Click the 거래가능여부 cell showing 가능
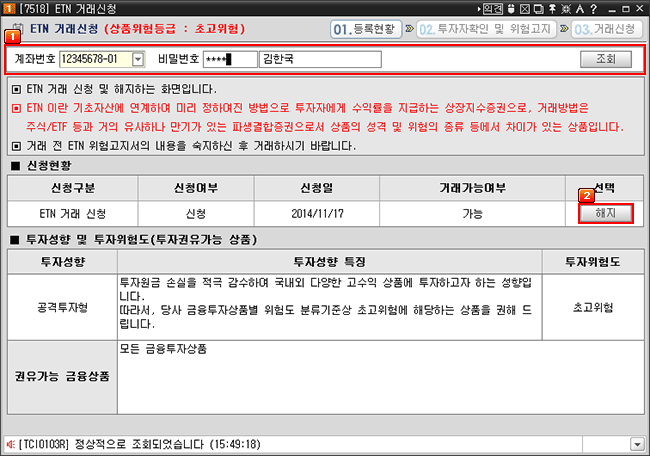The height and width of the screenshot is (456, 650). [x=473, y=213]
